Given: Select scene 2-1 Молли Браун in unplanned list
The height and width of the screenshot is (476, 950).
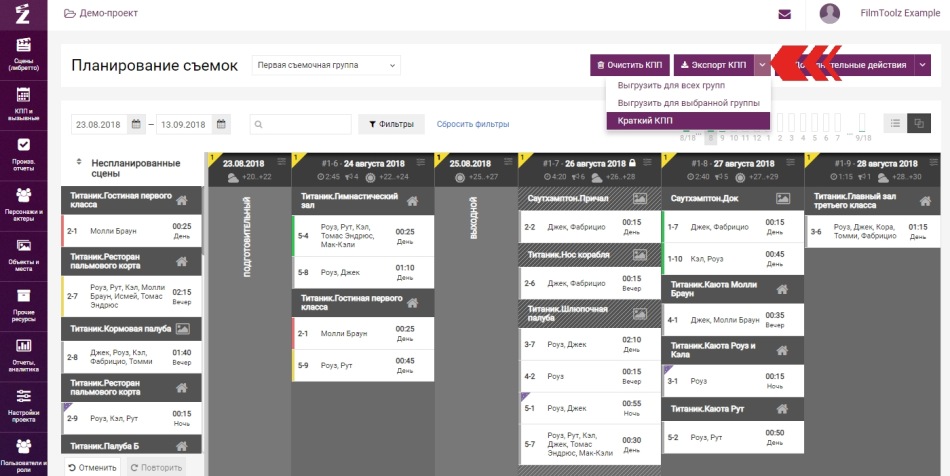Looking at the screenshot, I should pos(131,231).
